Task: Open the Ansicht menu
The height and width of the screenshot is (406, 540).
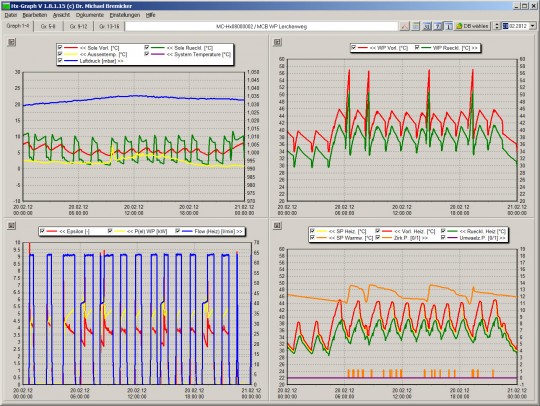Action: point(61,15)
